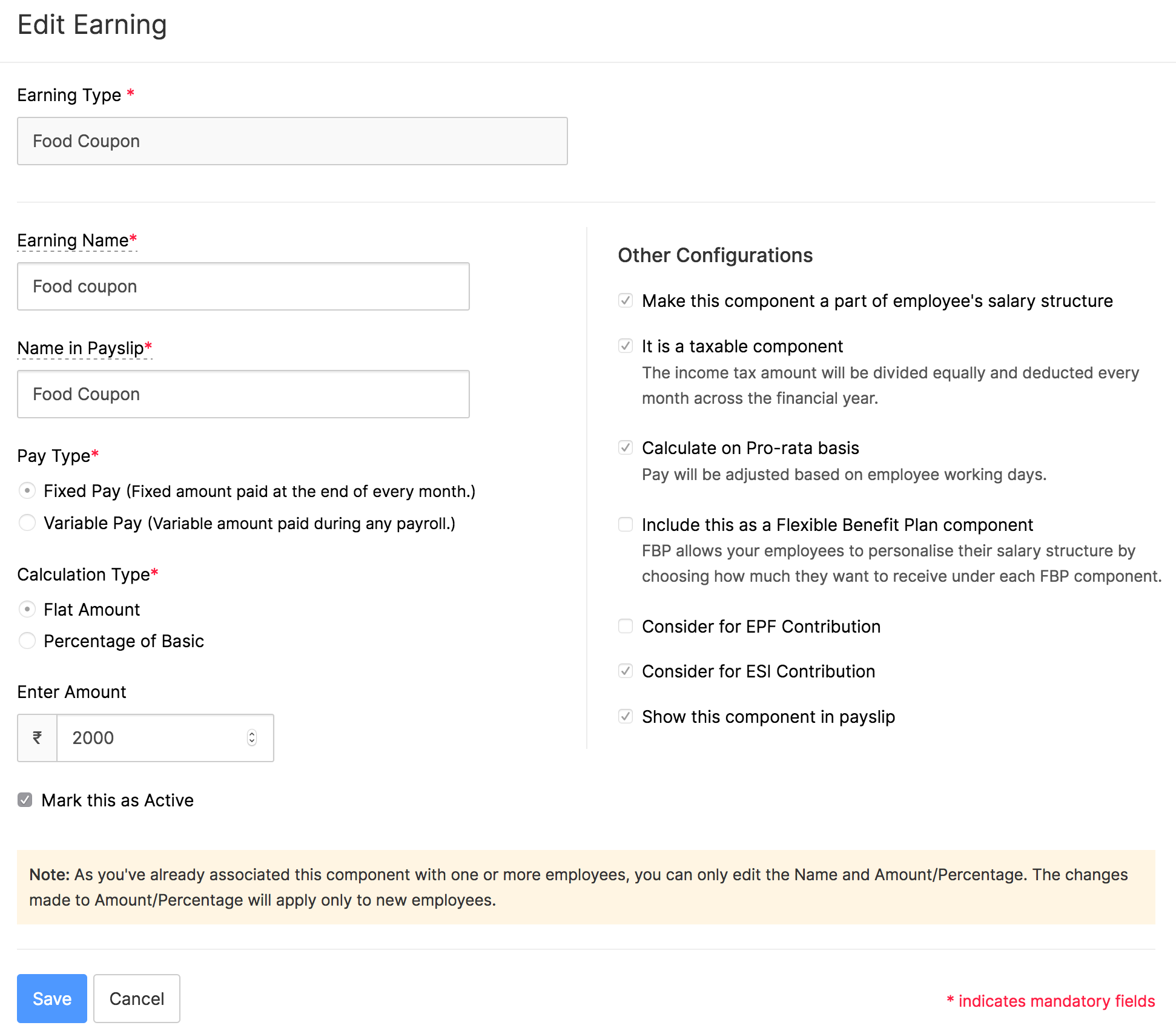The image size is (1176, 1034).
Task: Choose Flat Amount calculation type
Action: [27, 609]
